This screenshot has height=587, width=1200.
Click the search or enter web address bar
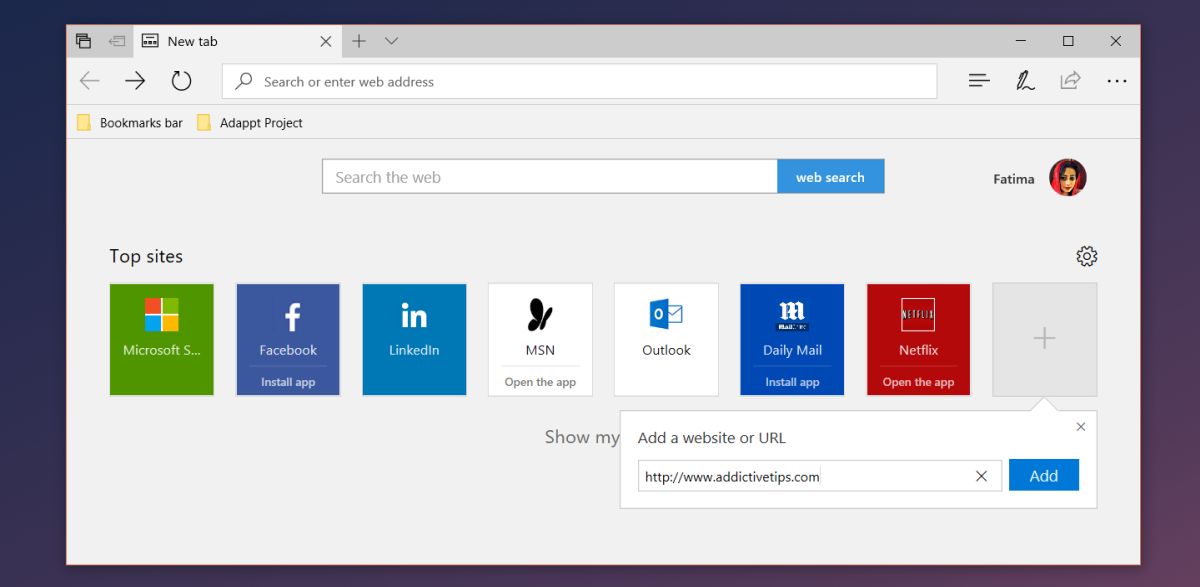tap(579, 82)
